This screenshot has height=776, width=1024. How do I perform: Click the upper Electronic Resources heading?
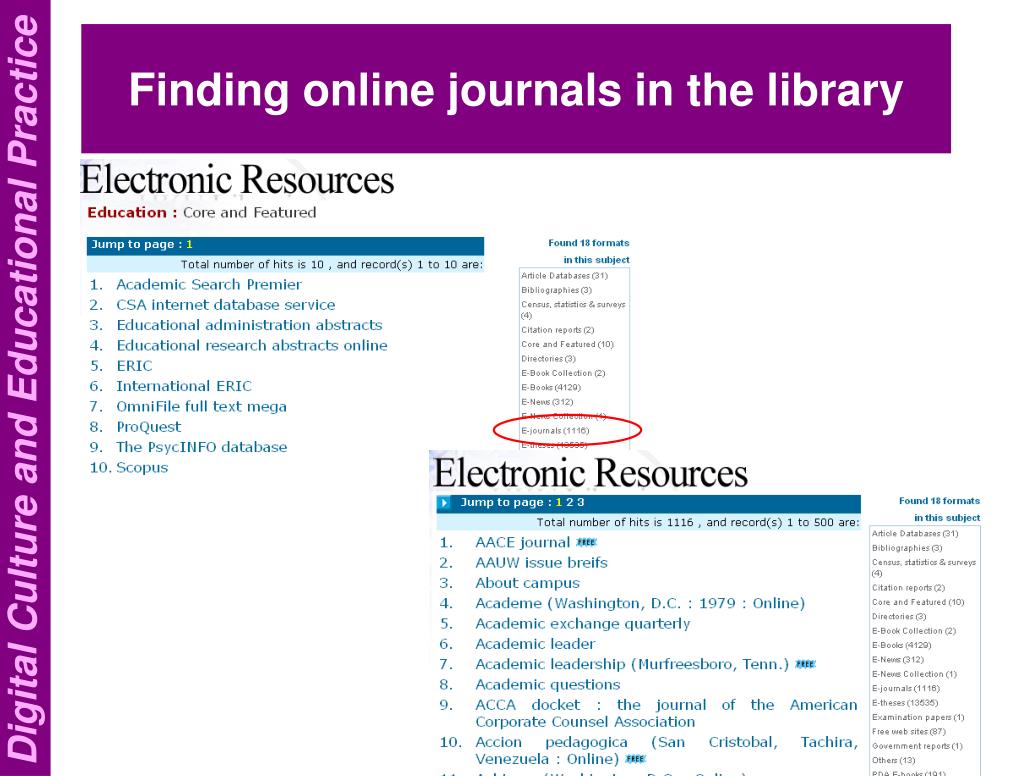[x=237, y=180]
